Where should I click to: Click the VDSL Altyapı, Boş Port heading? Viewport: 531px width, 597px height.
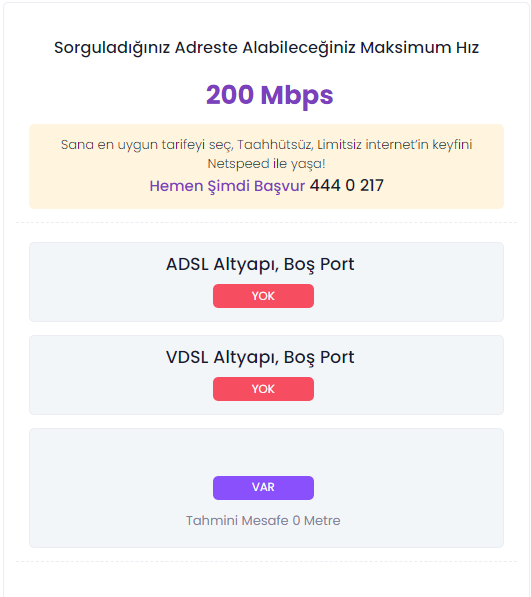tap(260, 357)
